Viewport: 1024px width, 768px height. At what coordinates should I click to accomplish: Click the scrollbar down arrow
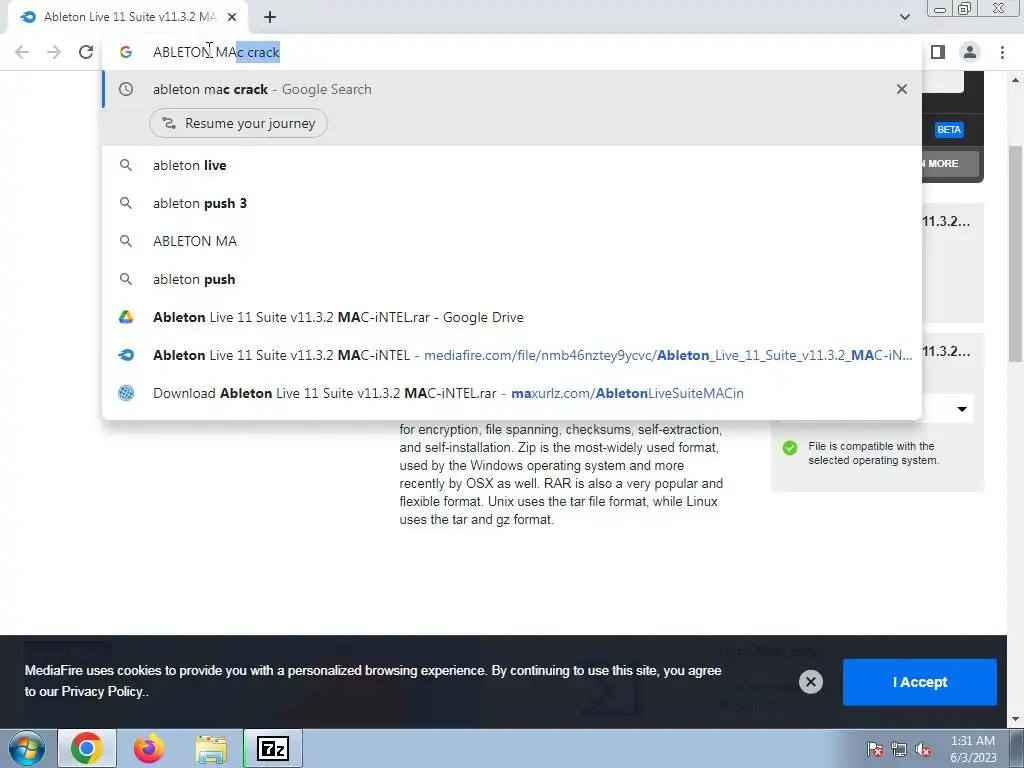pyautogui.click(x=1016, y=719)
